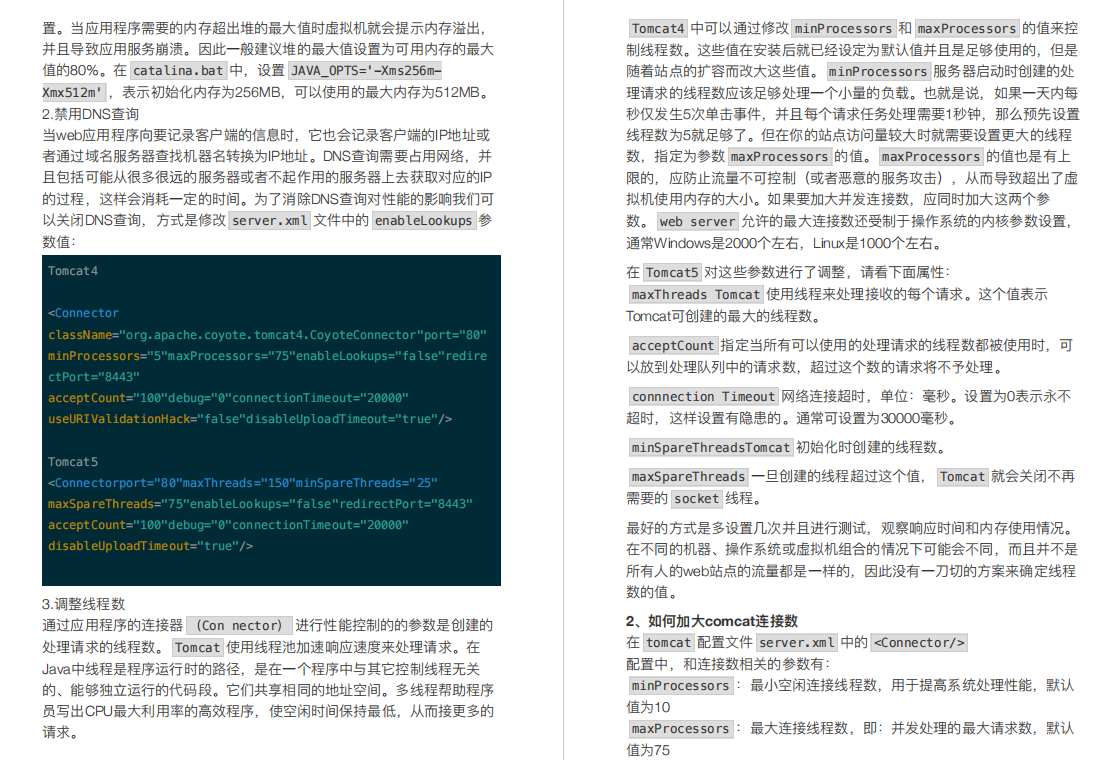1104x760 pixels.
Task: Click the text "值为10"
Action: (648, 707)
